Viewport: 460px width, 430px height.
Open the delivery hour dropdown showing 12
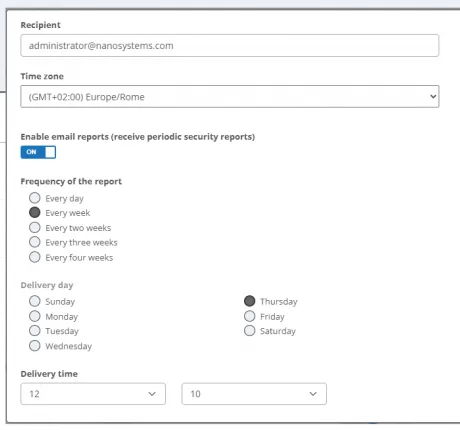93,394
